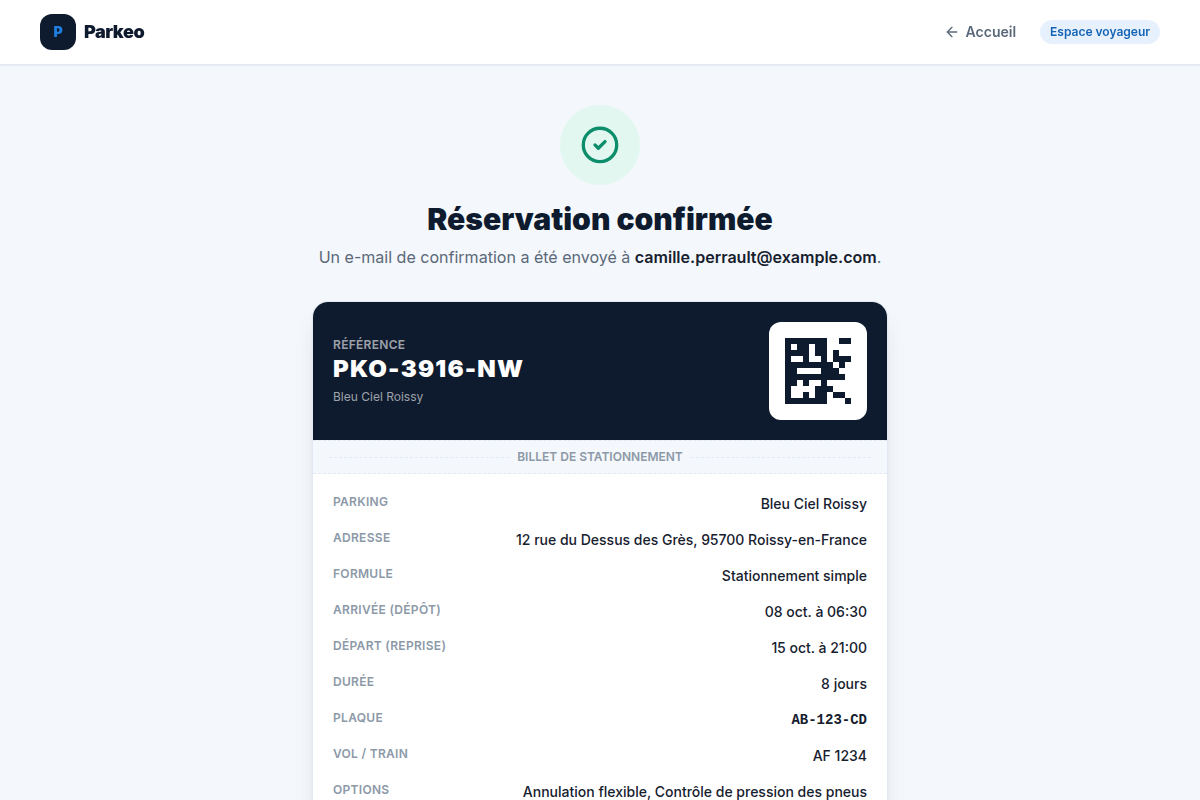Click the OPTIONS row label
This screenshot has width=1200, height=800.
tap(361, 790)
